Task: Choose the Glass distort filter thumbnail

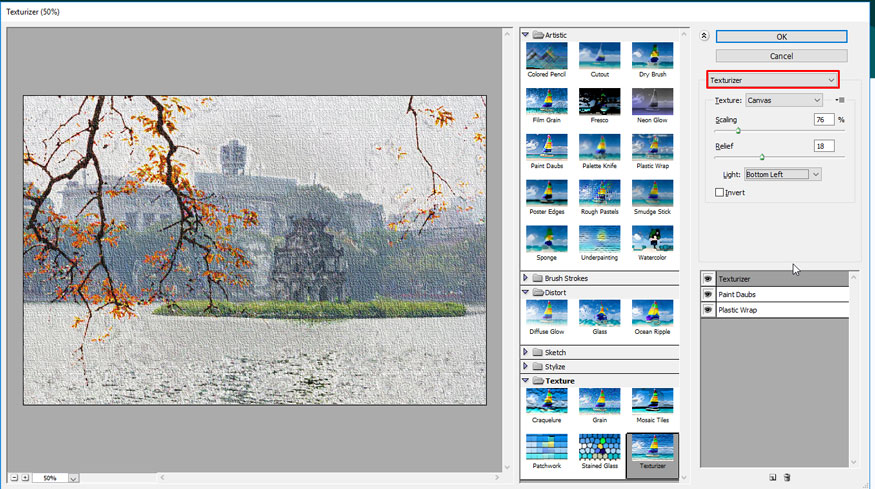Action: point(599,313)
